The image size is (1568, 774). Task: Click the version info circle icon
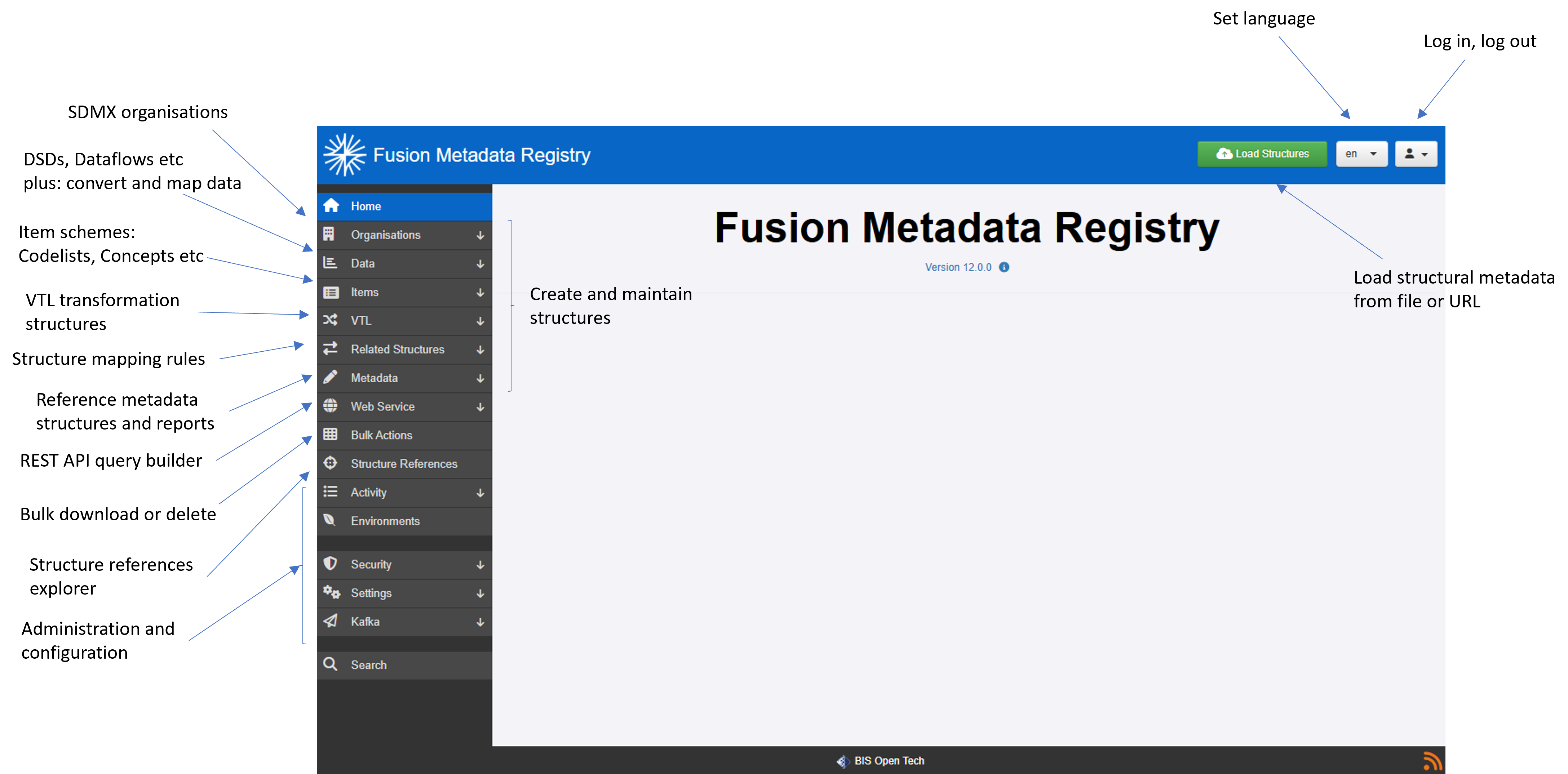1004,267
